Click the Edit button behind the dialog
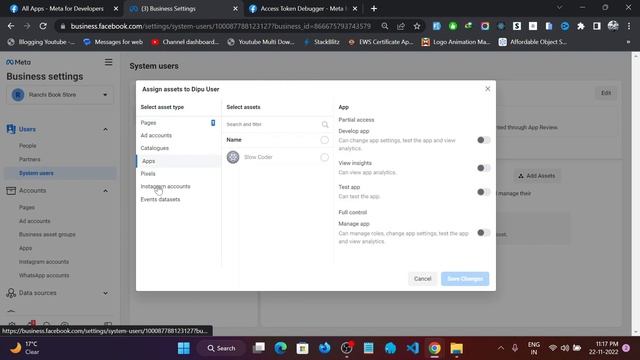 click(x=606, y=93)
